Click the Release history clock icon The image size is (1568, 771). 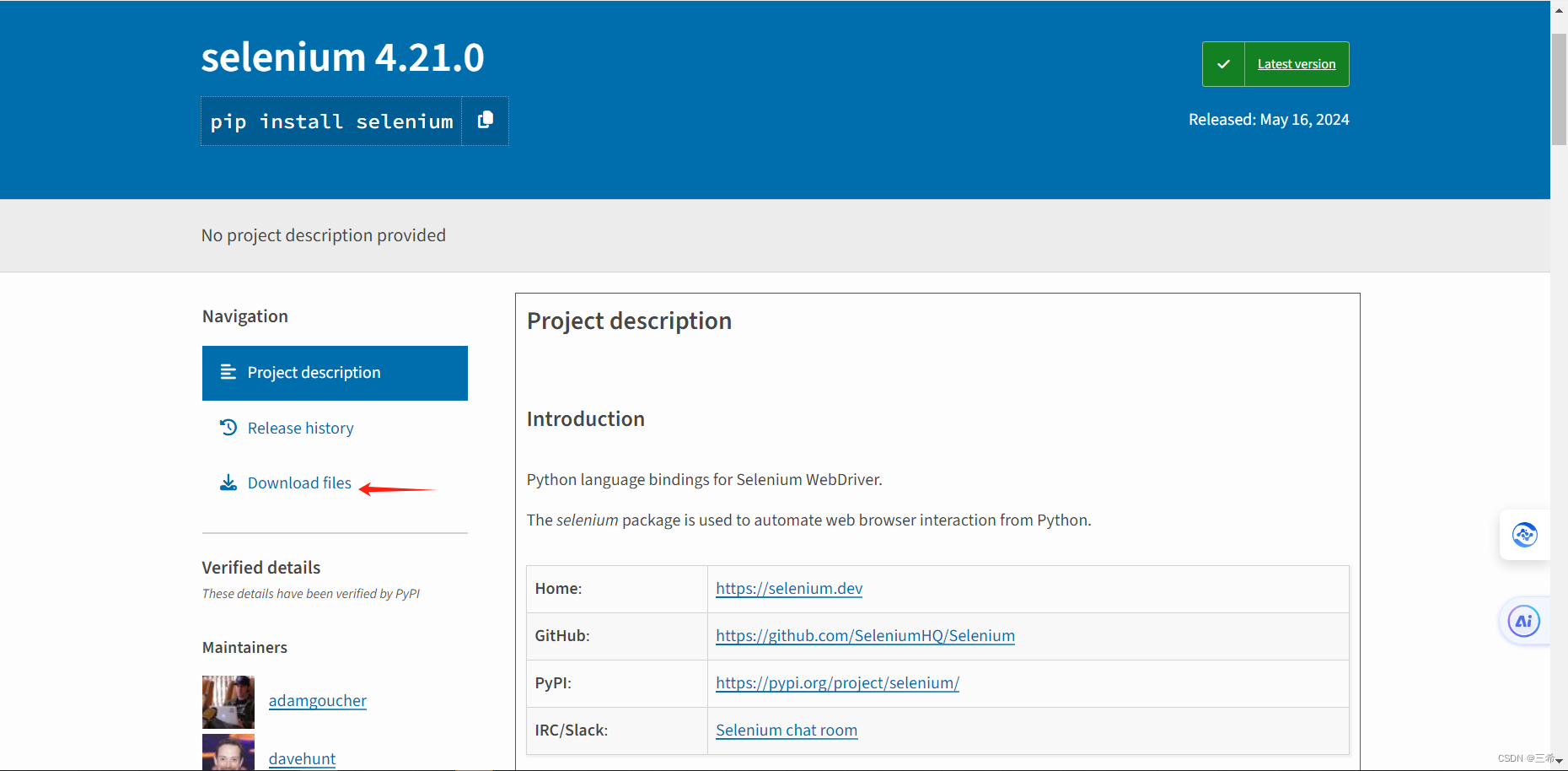click(228, 428)
